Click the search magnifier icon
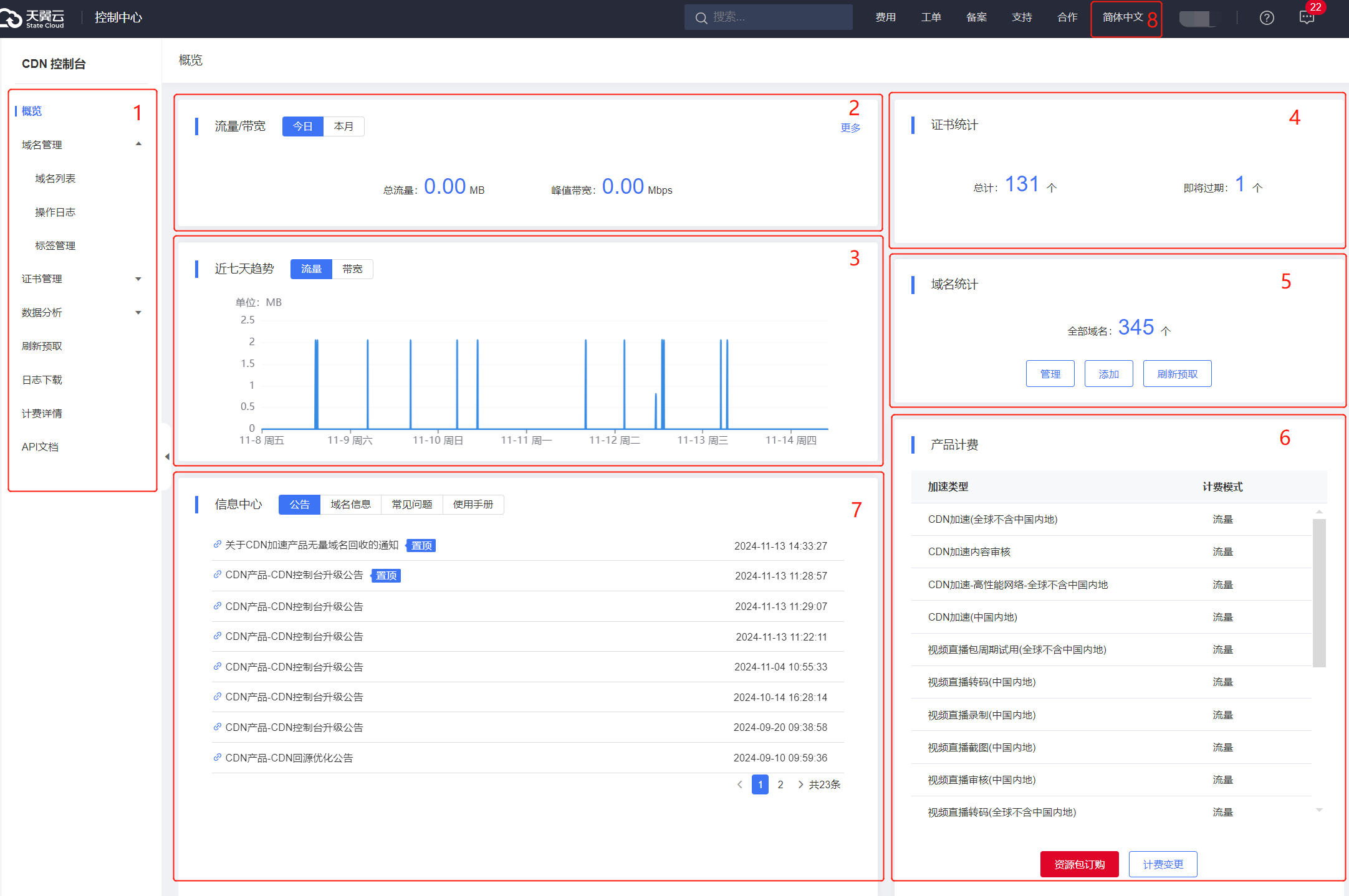 click(701, 18)
